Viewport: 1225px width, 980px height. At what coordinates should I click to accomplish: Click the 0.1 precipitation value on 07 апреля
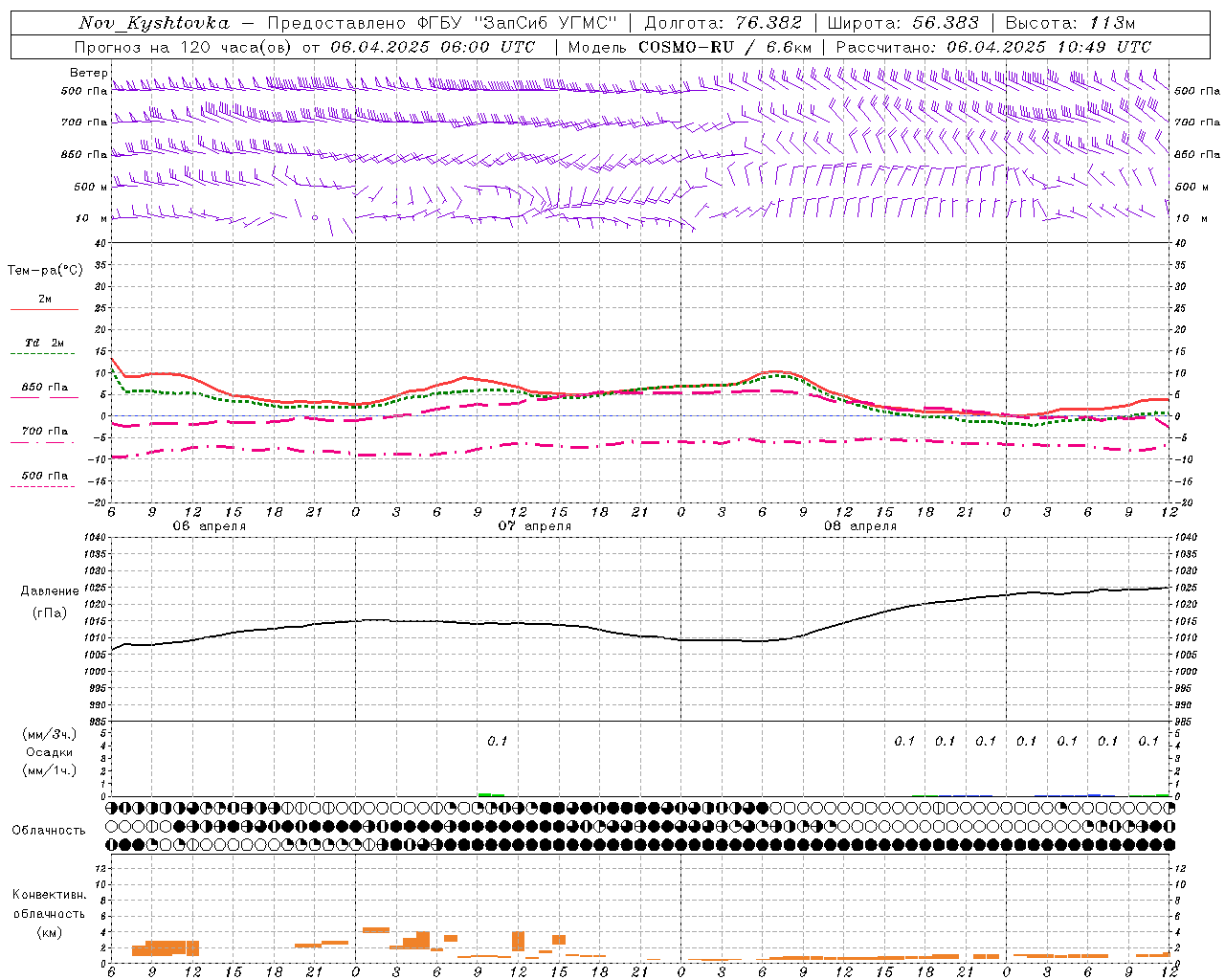click(498, 741)
